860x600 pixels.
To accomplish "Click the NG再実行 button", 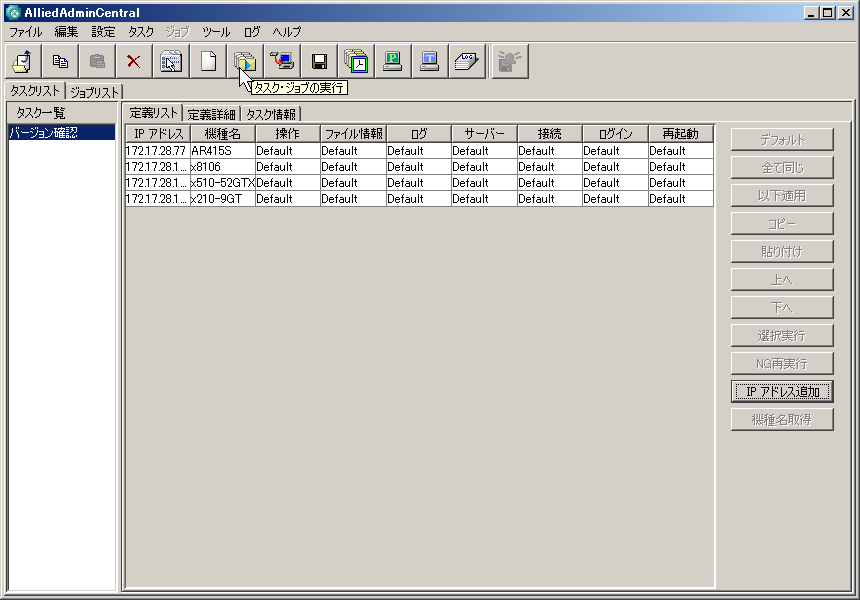I will 782,364.
